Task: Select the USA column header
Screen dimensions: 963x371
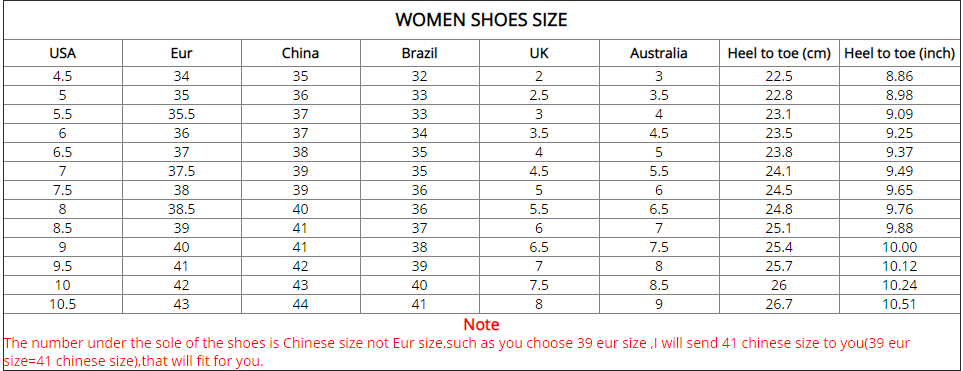Action: tap(63, 53)
